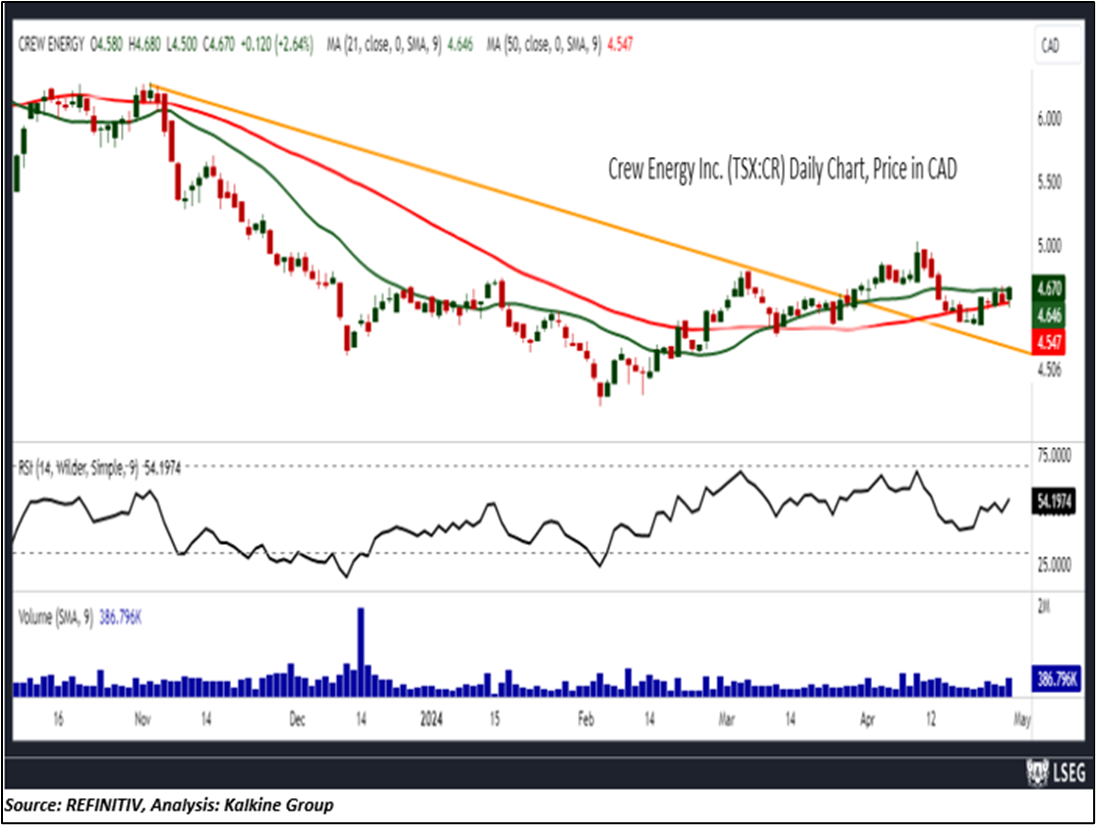Click the Apr date on time axis
Viewport: 1096px width, 825px height.
point(867,719)
